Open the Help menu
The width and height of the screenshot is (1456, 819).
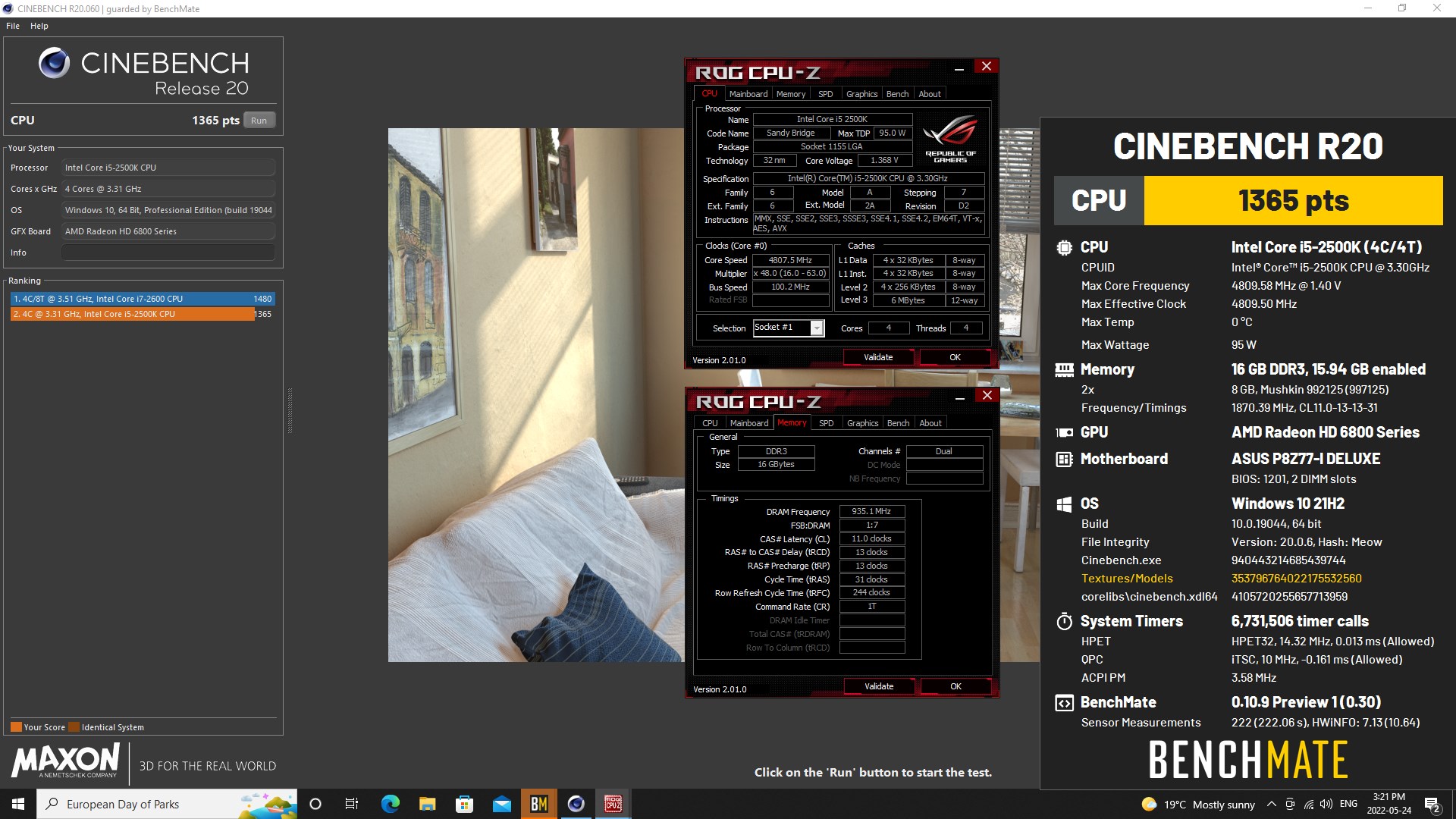[39, 26]
